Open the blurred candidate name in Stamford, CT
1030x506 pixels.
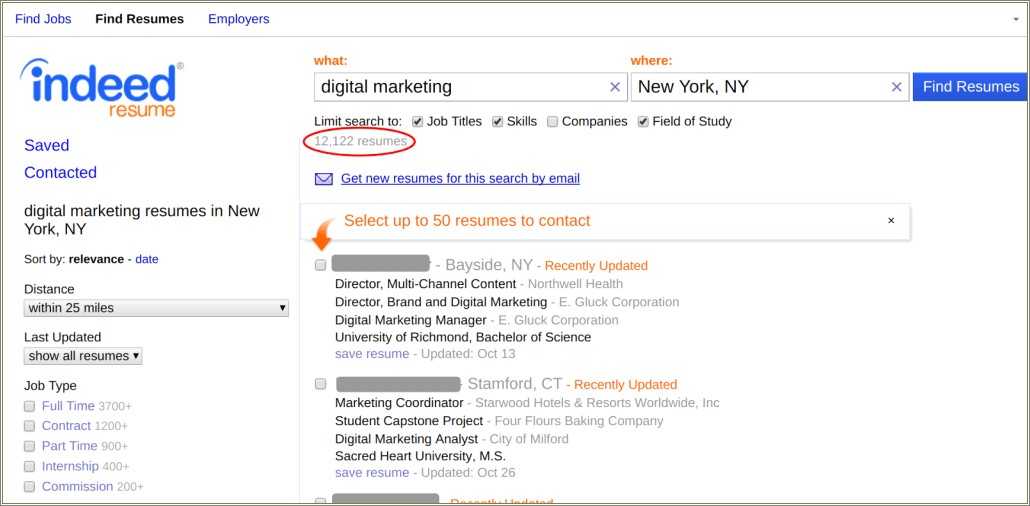[x=398, y=384]
